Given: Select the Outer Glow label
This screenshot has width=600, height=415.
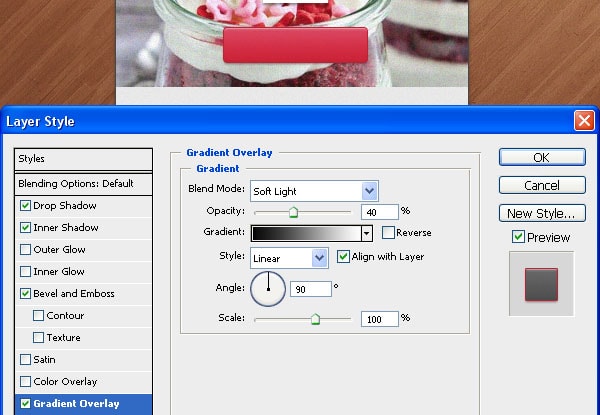Looking at the screenshot, I should point(59,249).
